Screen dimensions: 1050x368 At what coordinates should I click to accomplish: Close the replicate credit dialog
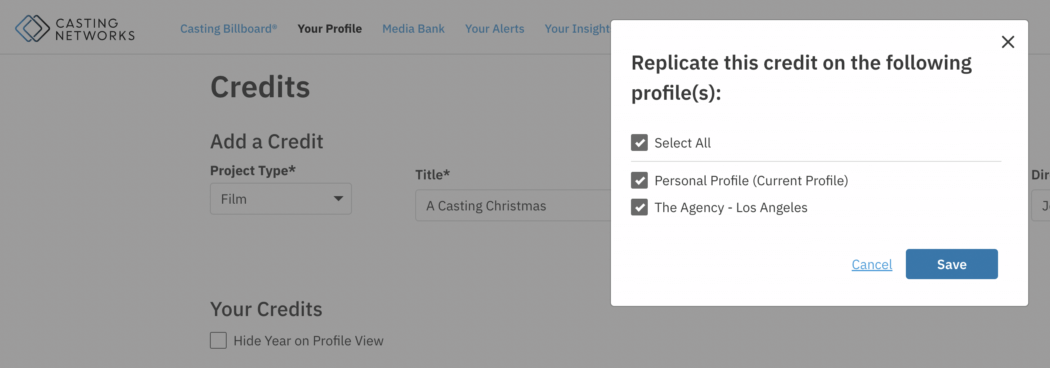[1007, 42]
